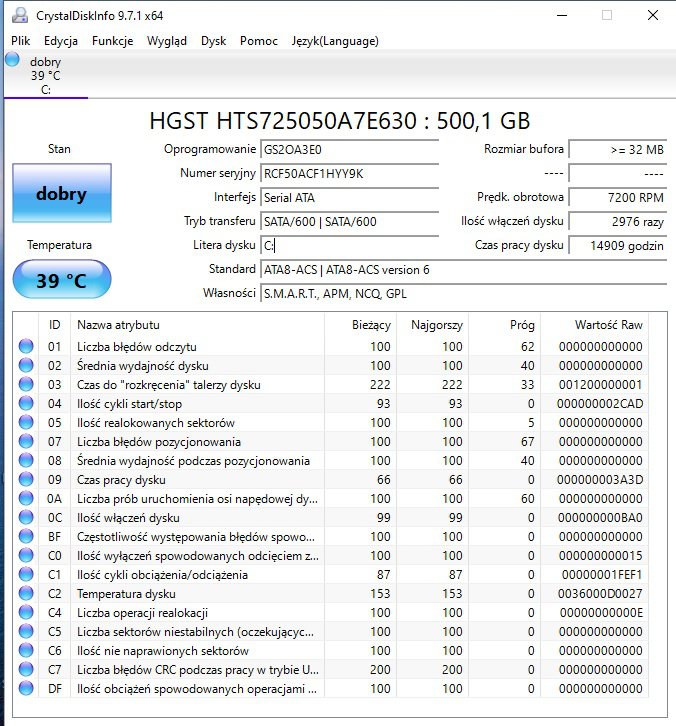This screenshot has width=676, height=726.
Task: Click status orb of attribute C7 row
Action: [26, 669]
